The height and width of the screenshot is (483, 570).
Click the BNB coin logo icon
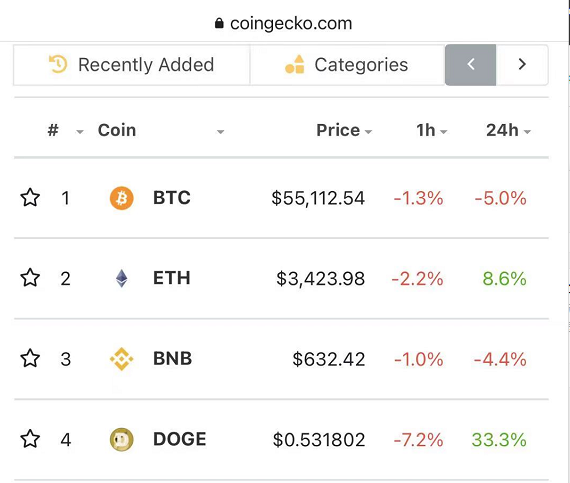click(121, 359)
